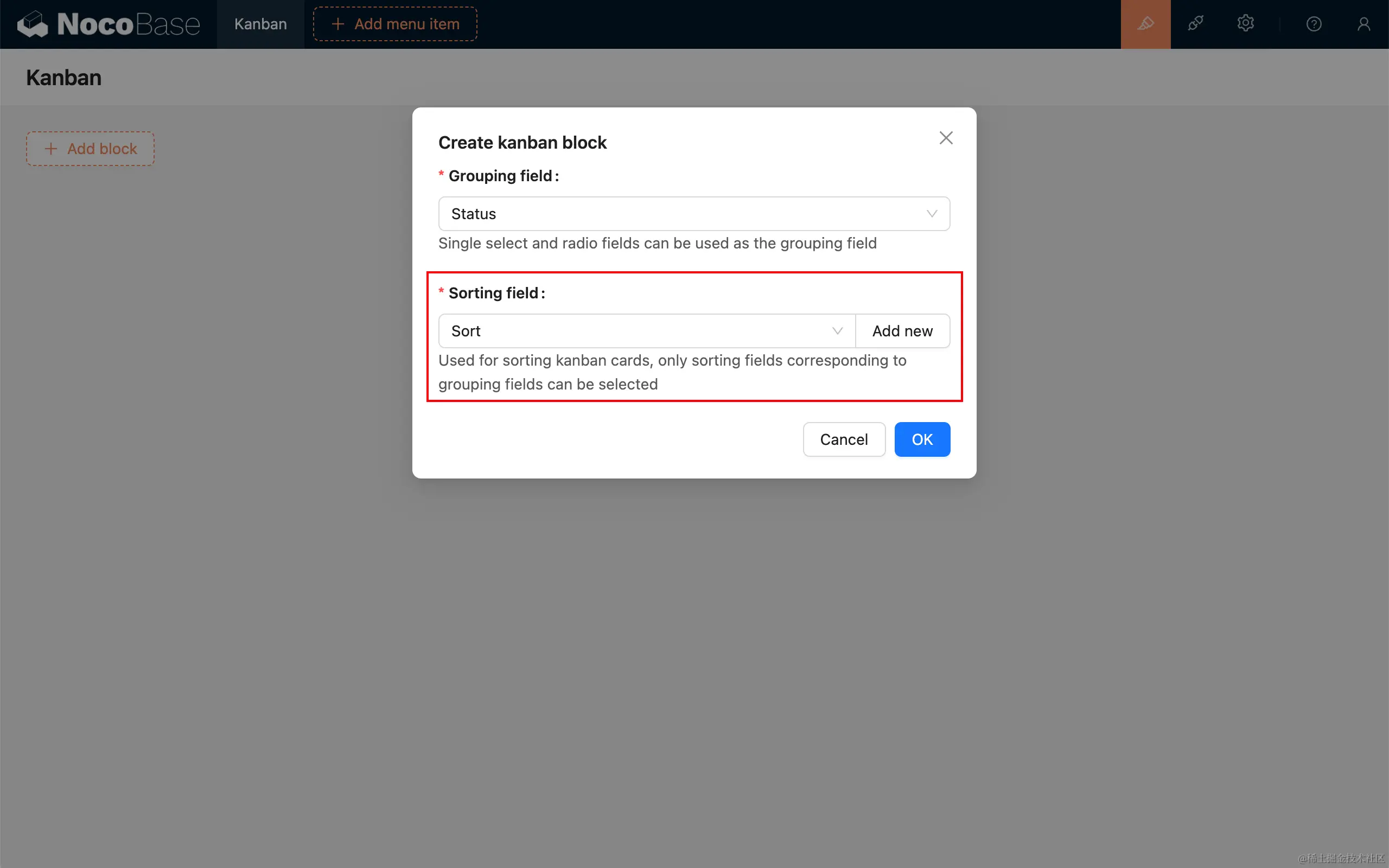Click the Grouping field dropdown chevron arrow
The height and width of the screenshot is (868, 1389).
click(x=932, y=214)
